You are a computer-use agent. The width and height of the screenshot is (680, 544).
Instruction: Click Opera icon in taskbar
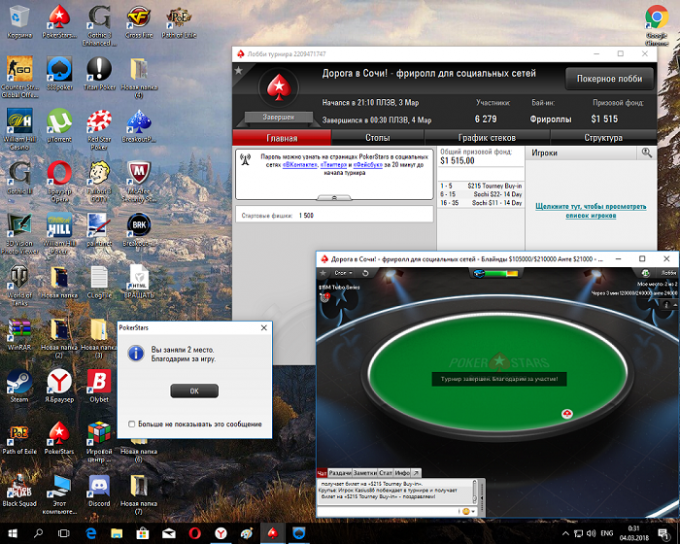click(195, 533)
